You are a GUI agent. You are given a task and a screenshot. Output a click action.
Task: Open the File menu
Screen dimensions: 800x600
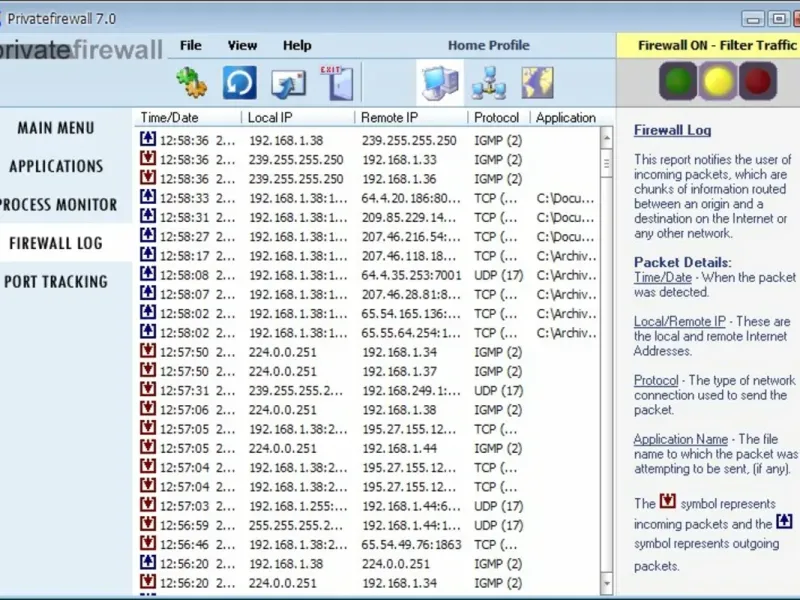pos(190,45)
